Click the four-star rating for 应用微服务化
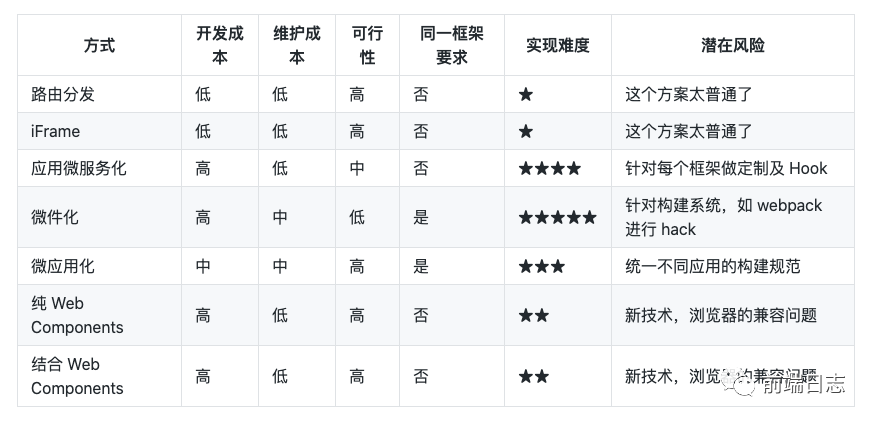Viewport: 874px width, 422px height. pos(549,168)
